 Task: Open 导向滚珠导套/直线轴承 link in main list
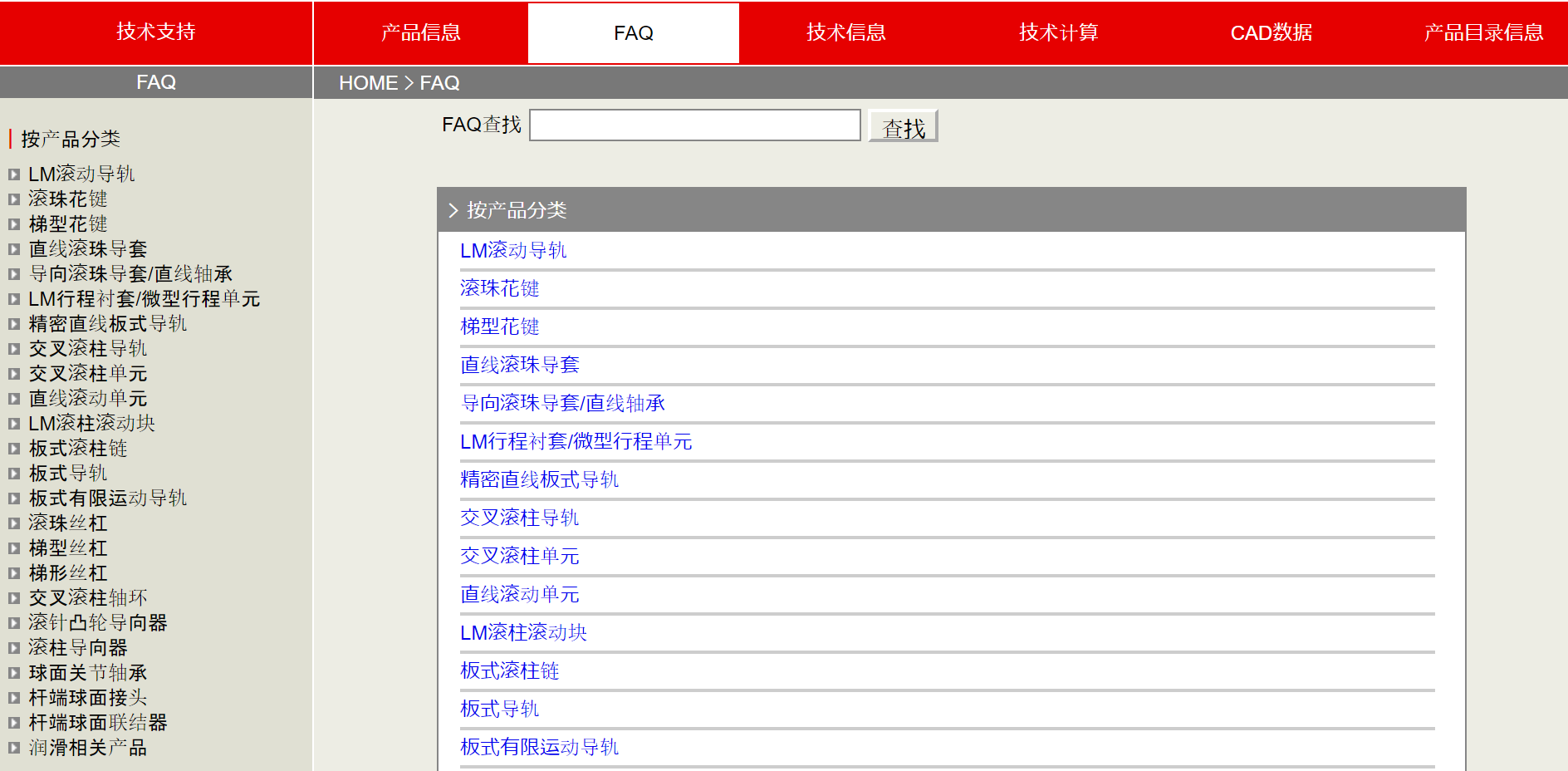[563, 403]
